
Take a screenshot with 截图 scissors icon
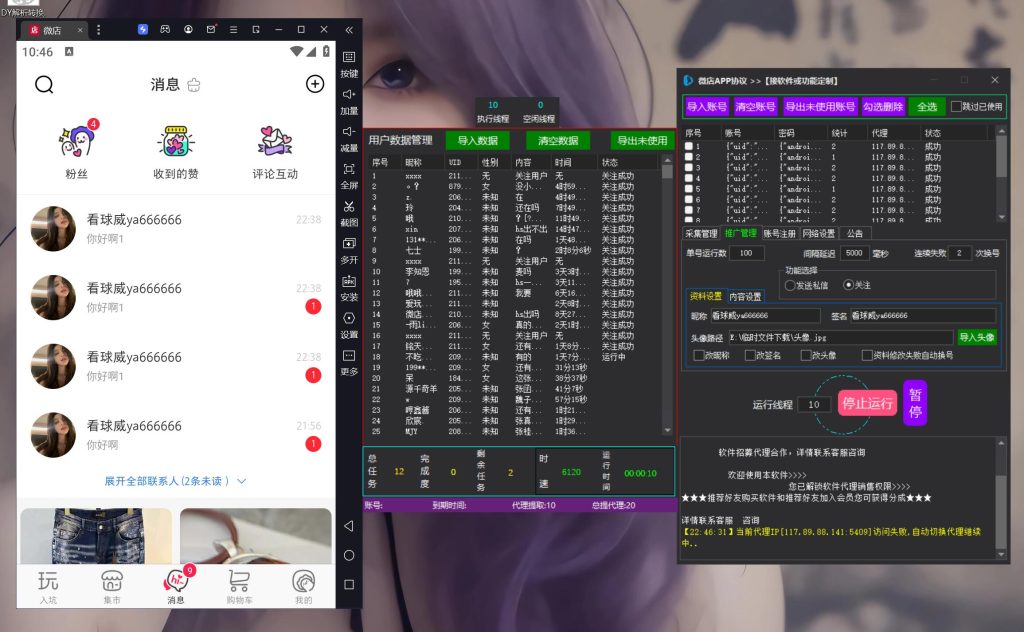tap(349, 213)
